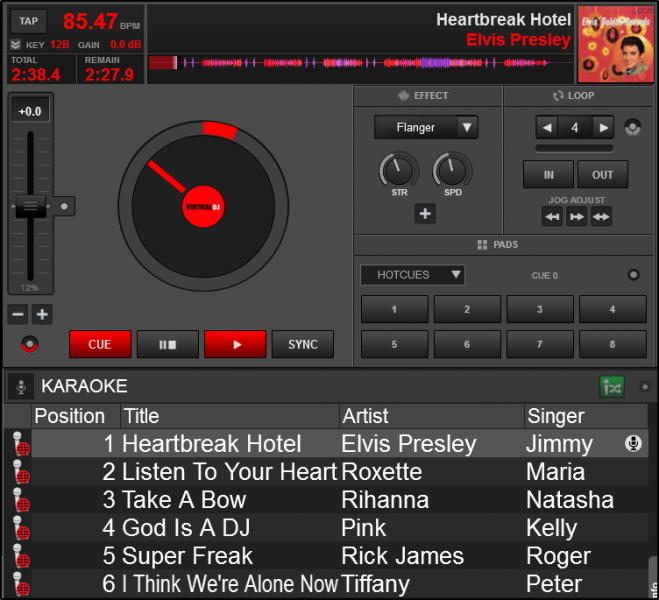Click jog adjust loop-in arrow icon

point(552,217)
